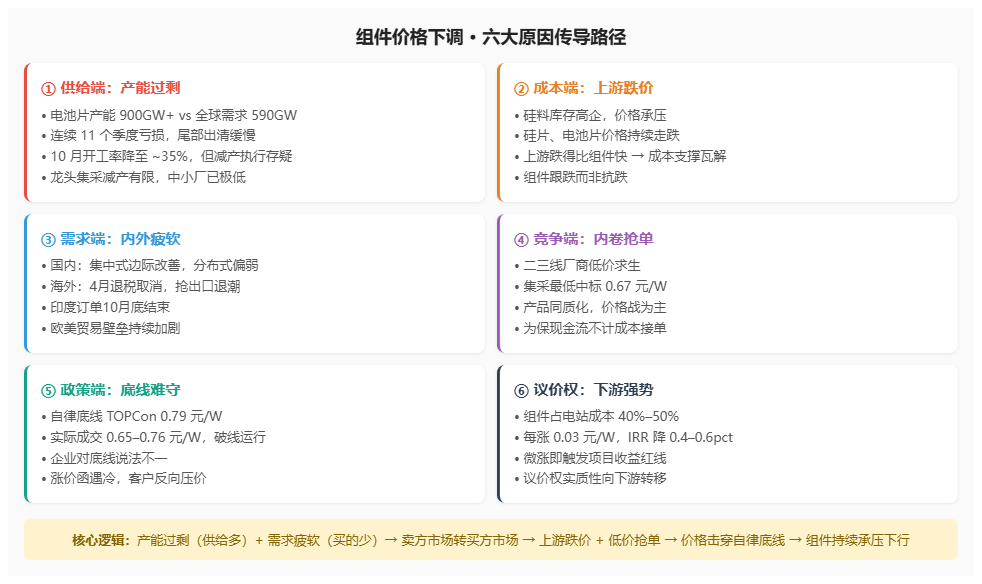The image size is (982, 584).
Task: Pick the text "企业对底线说法不一"
Action: tap(105, 458)
